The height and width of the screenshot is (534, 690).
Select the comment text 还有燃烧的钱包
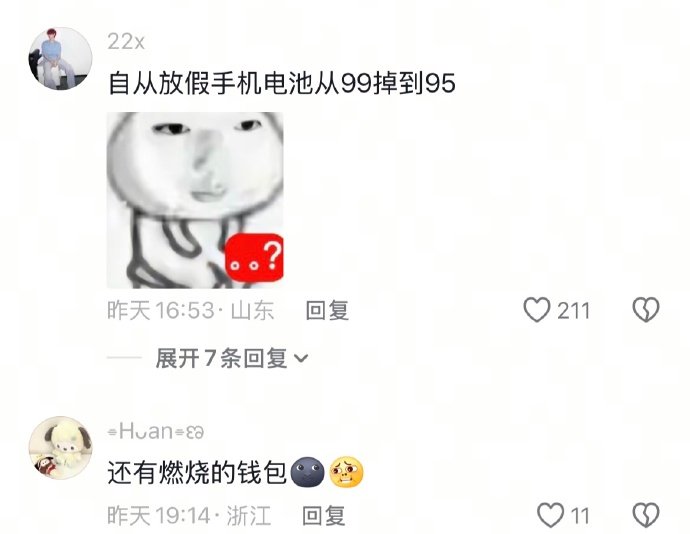click(x=198, y=472)
